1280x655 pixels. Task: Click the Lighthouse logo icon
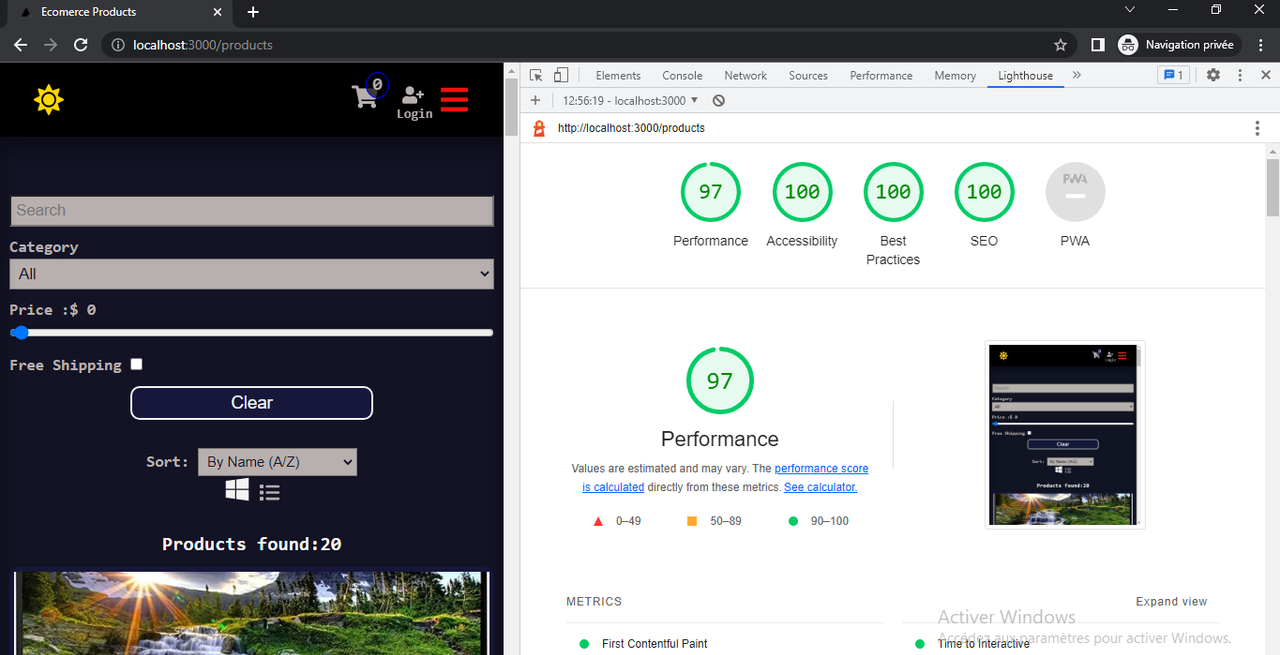tap(539, 128)
